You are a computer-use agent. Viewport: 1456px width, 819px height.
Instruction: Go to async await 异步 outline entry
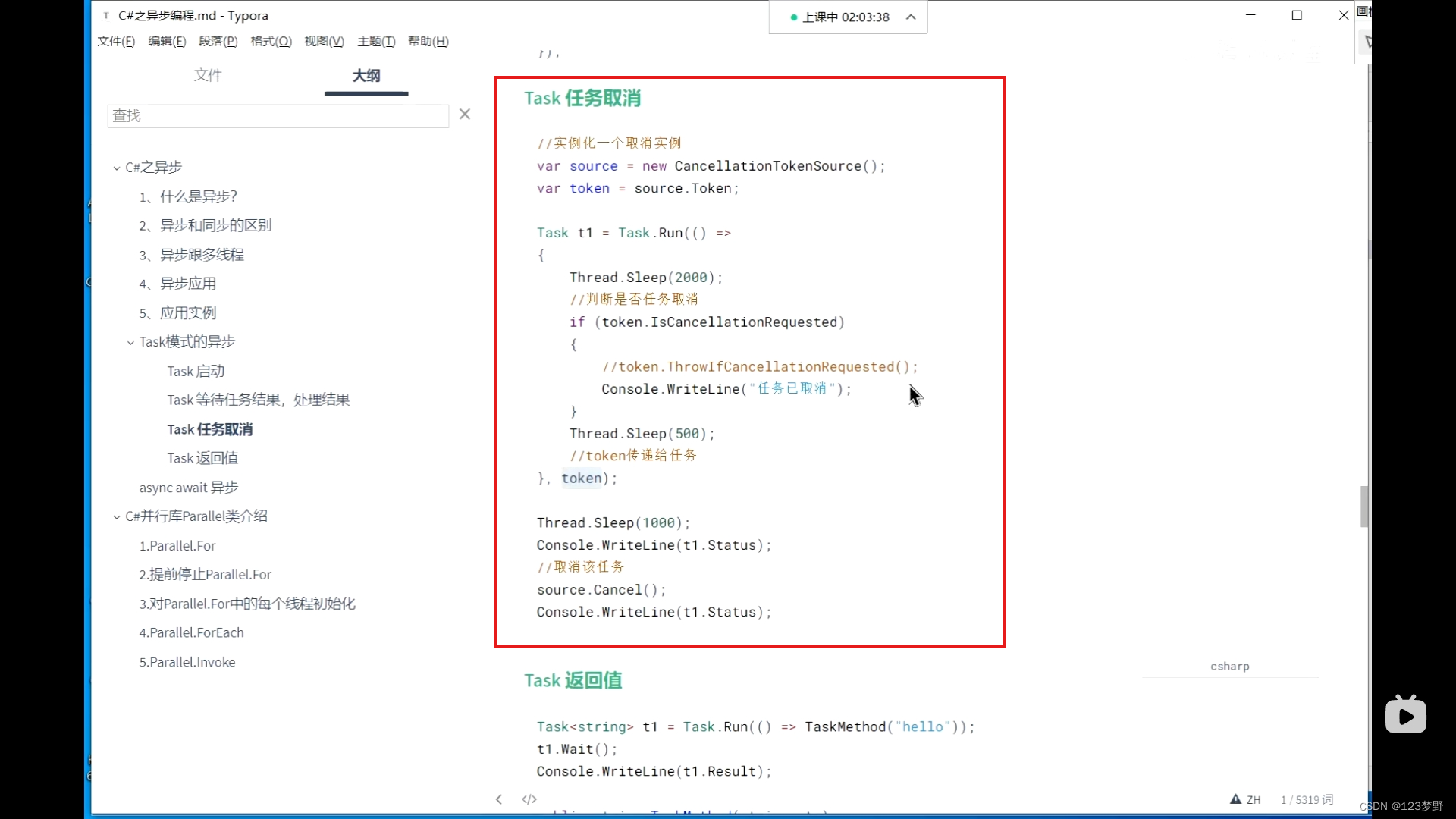(x=189, y=488)
